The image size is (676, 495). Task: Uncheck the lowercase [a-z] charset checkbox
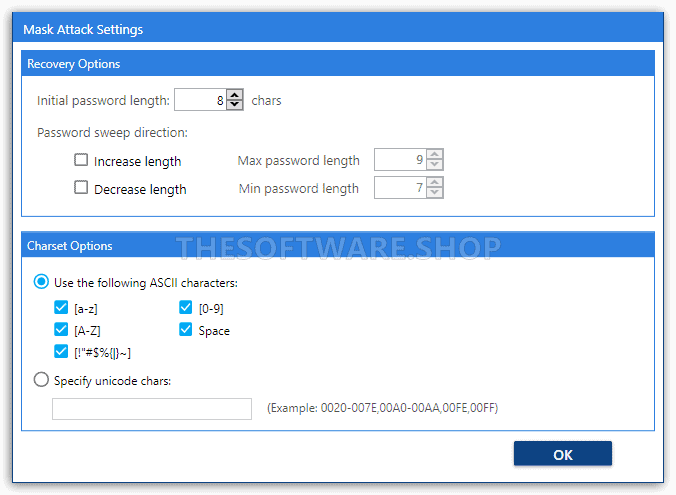[x=61, y=308]
